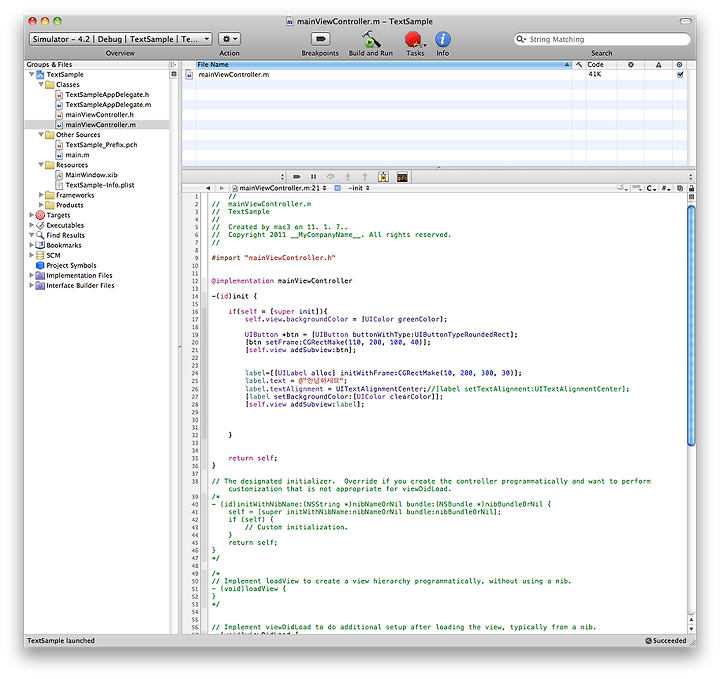Click the Step Out debugger arrow
This screenshot has height=679, width=720.
pos(365,177)
